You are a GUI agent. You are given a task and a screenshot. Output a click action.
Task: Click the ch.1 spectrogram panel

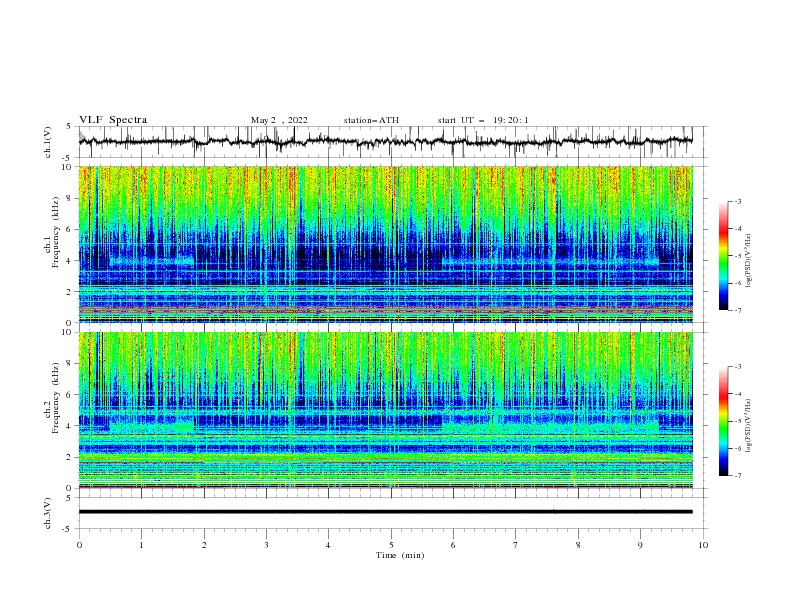click(385, 244)
